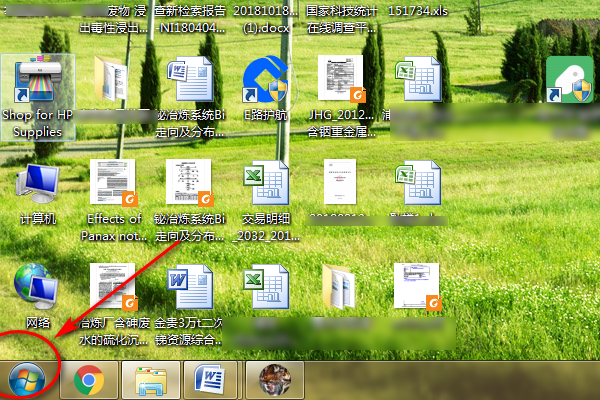Select the 冶炼厂含砷废水 PDF file
Screen dimensions: 600x400
click(113, 288)
